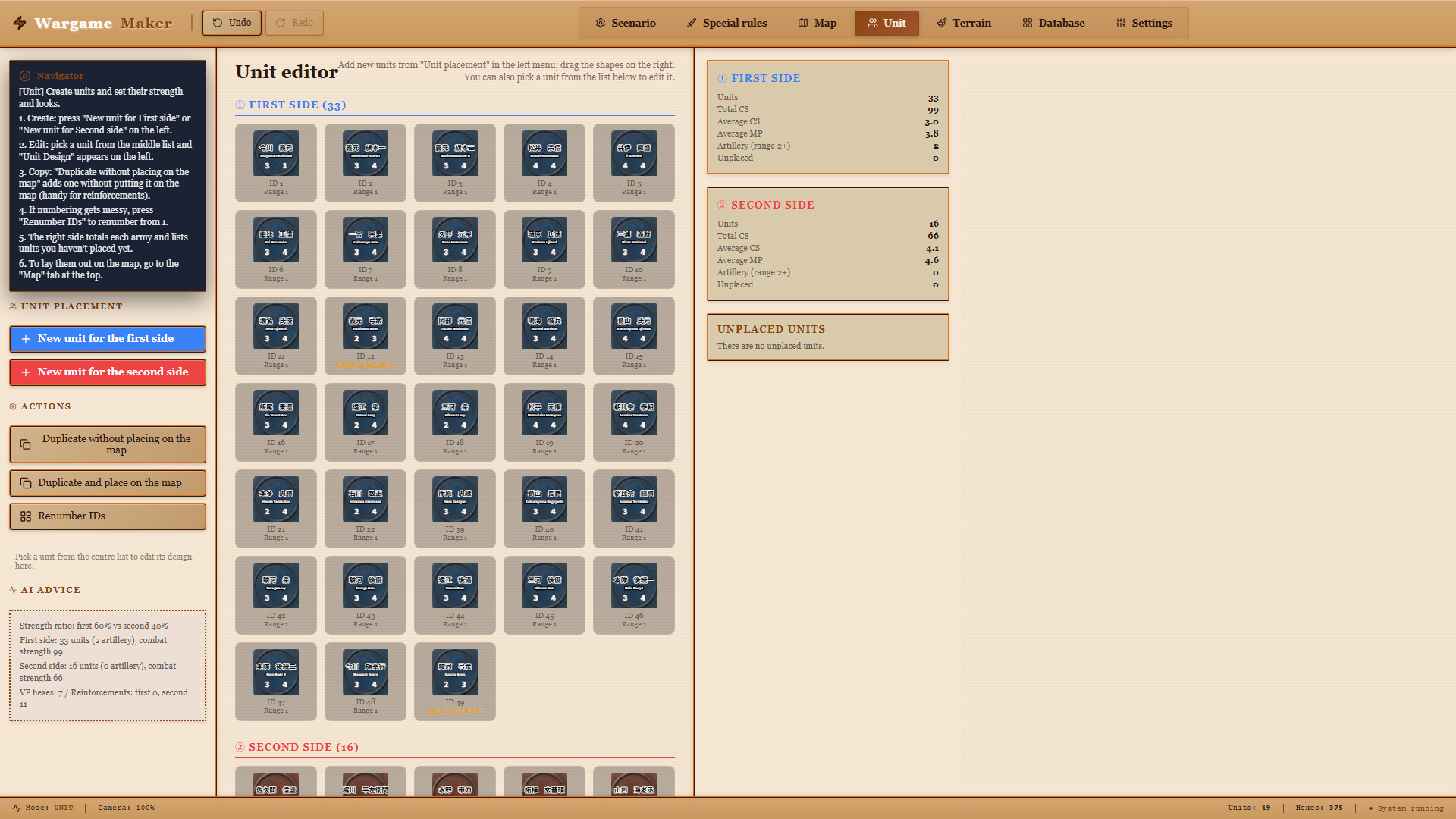The image size is (1456, 819).
Task: Pick the unit card ID 7
Action: [x=366, y=249]
